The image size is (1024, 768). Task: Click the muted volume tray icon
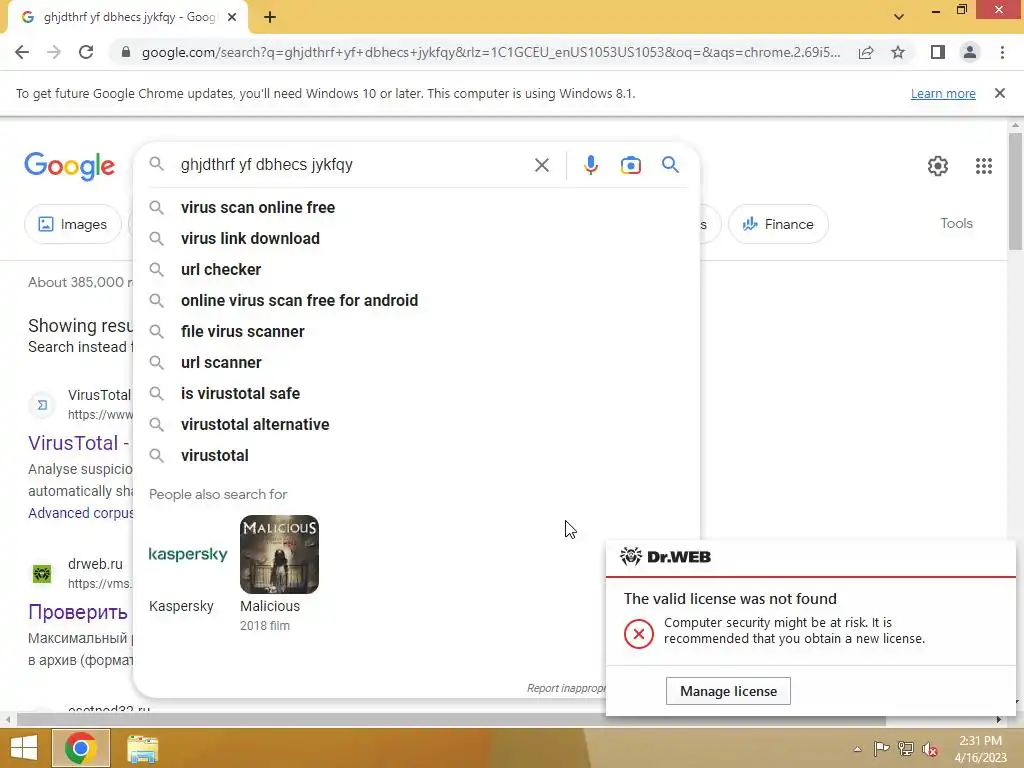(x=930, y=749)
